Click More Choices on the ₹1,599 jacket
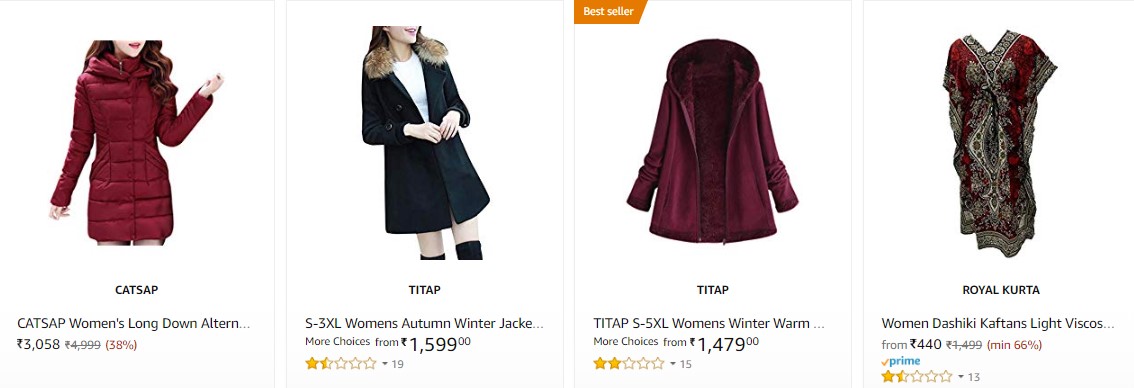The width and height of the screenshot is (1134, 388). [x=338, y=342]
